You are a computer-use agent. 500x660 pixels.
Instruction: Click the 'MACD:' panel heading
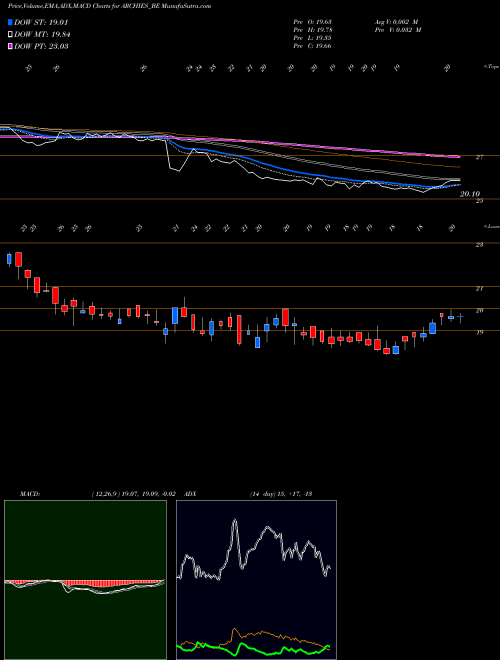click(x=29, y=494)
